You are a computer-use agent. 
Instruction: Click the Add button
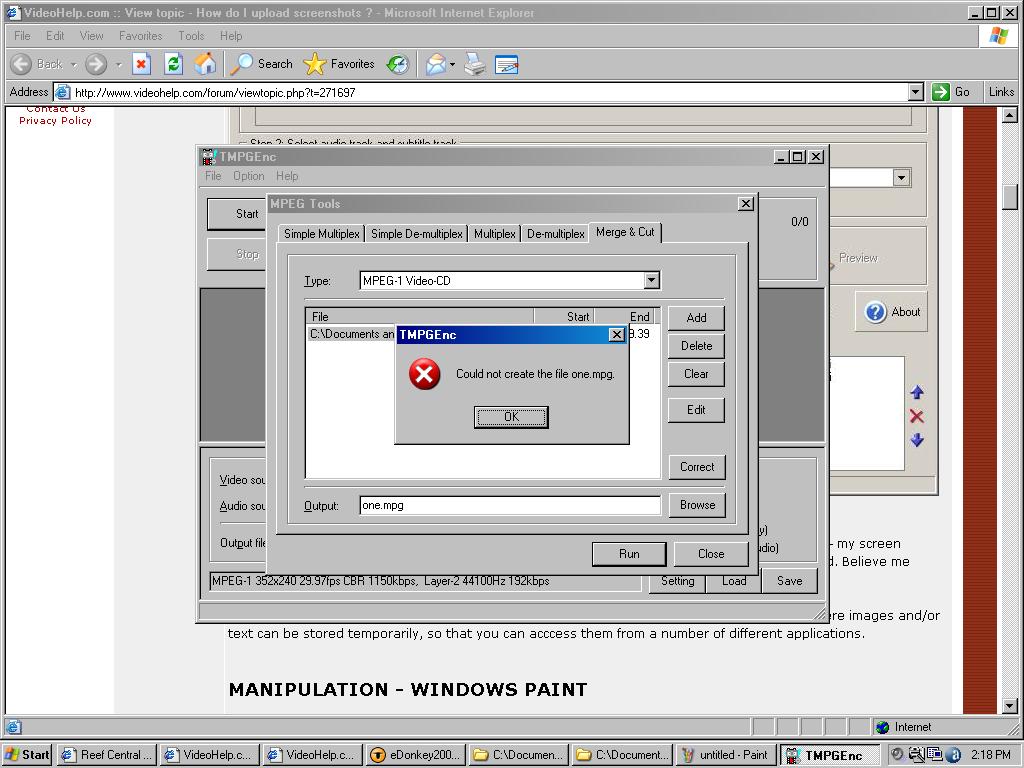click(x=696, y=318)
